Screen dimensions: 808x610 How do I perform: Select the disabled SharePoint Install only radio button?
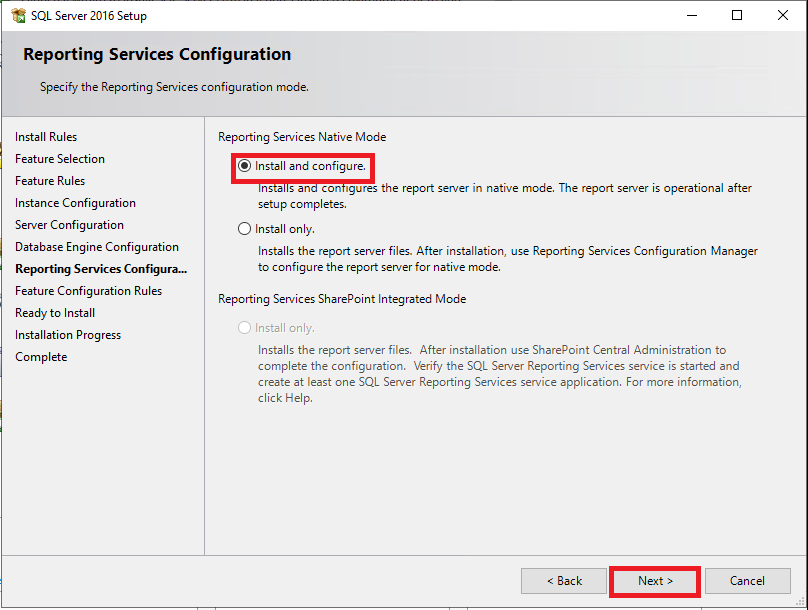[x=244, y=328]
